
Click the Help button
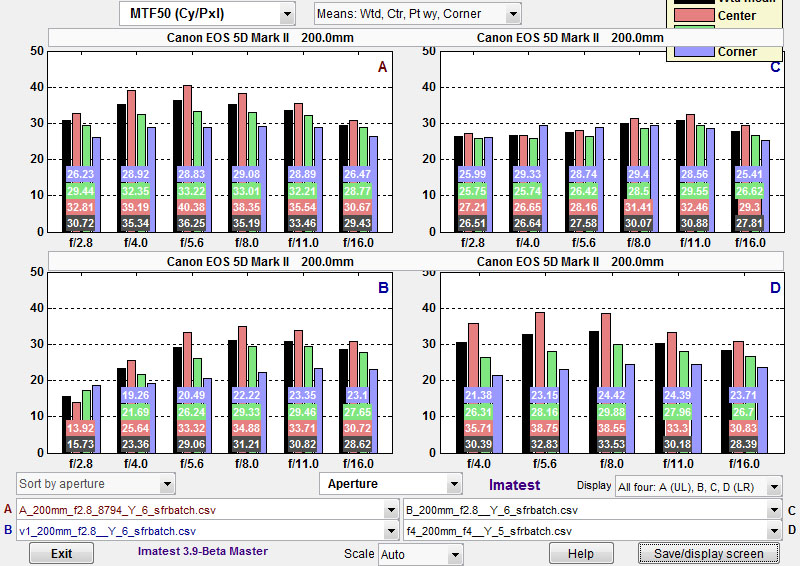pyautogui.click(x=581, y=554)
